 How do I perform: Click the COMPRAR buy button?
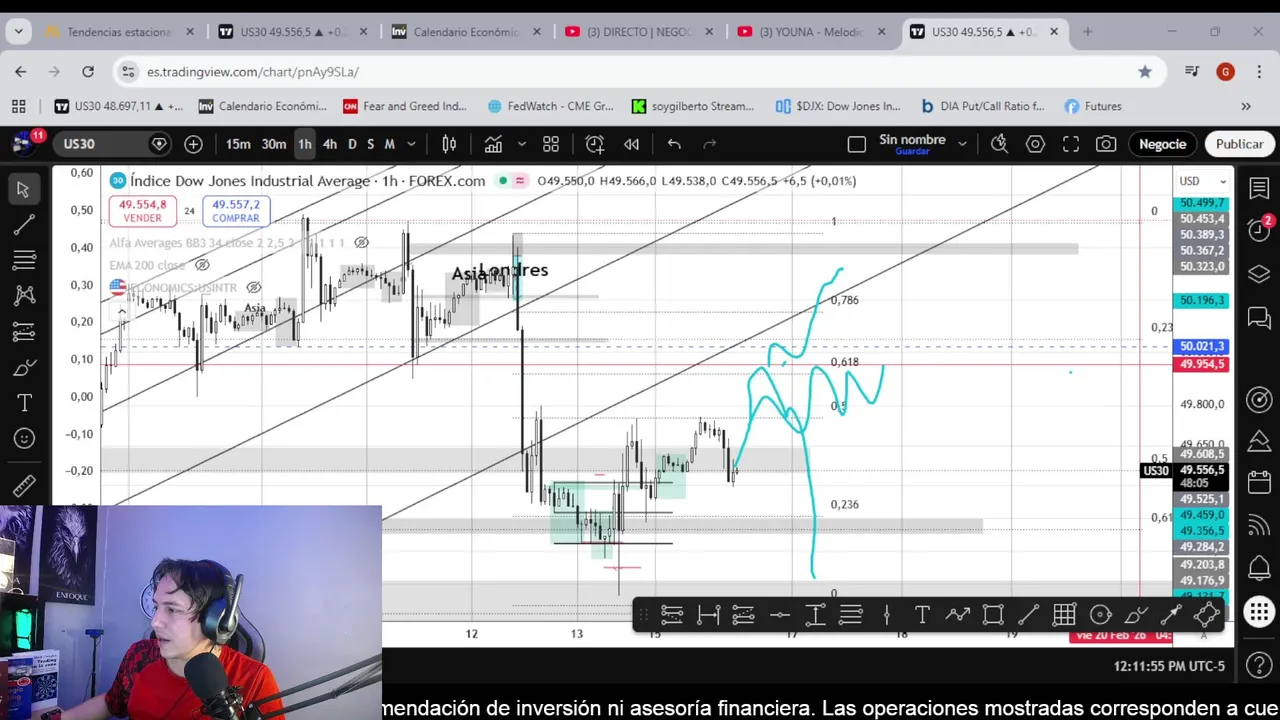point(235,211)
